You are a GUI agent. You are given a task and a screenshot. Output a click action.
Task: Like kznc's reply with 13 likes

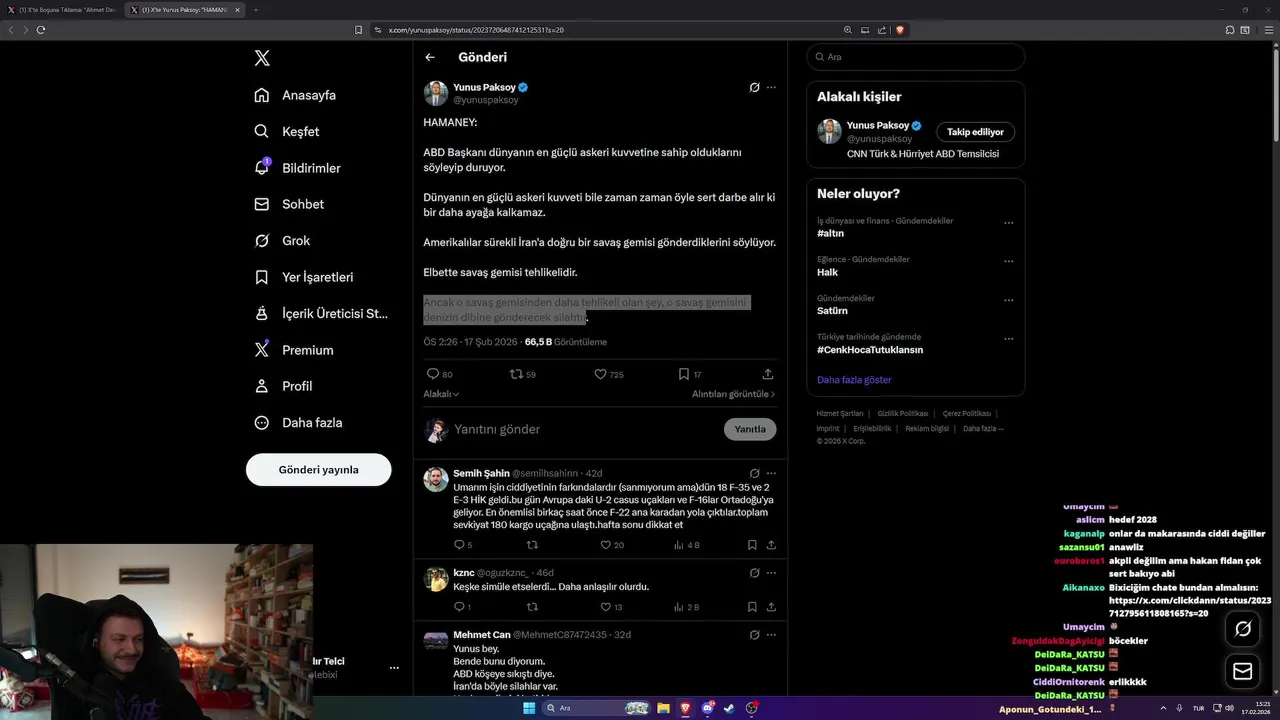(605, 607)
